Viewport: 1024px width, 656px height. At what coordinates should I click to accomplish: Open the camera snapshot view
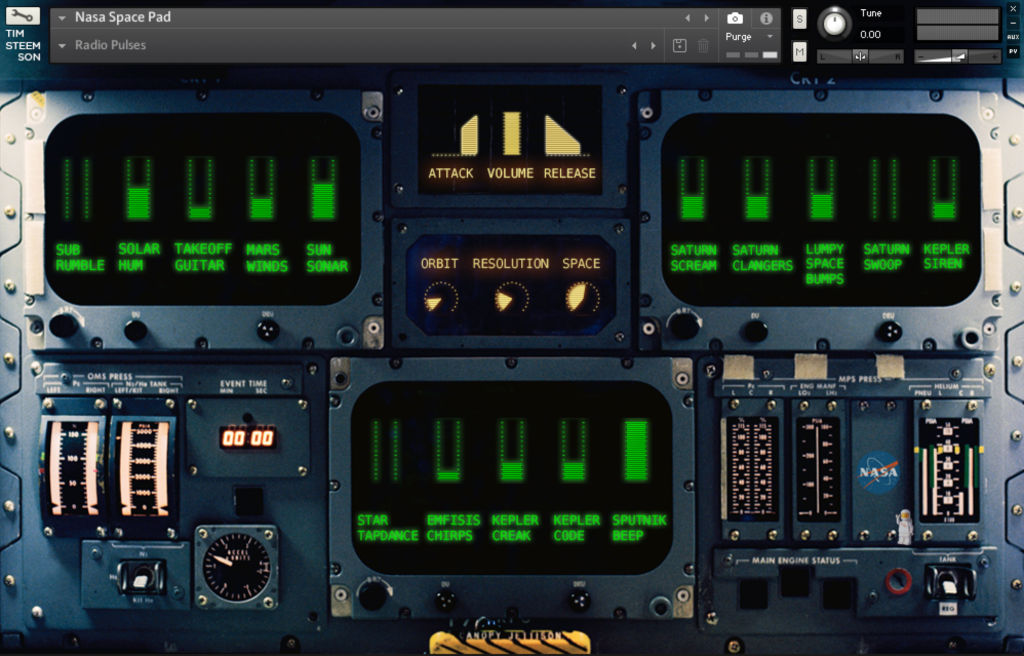point(735,18)
